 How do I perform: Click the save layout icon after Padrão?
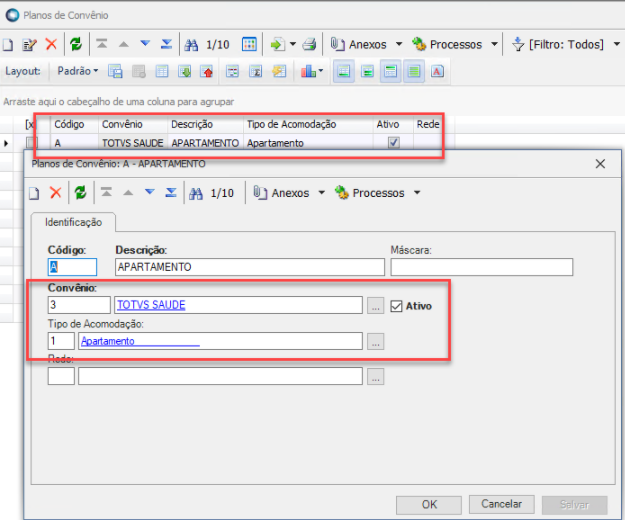click(x=116, y=71)
